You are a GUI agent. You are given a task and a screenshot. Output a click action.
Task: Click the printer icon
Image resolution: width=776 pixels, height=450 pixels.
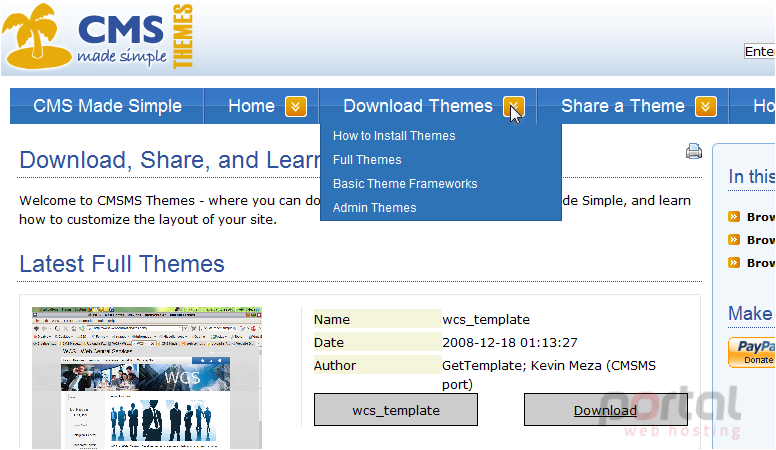(x=694, y=151)
